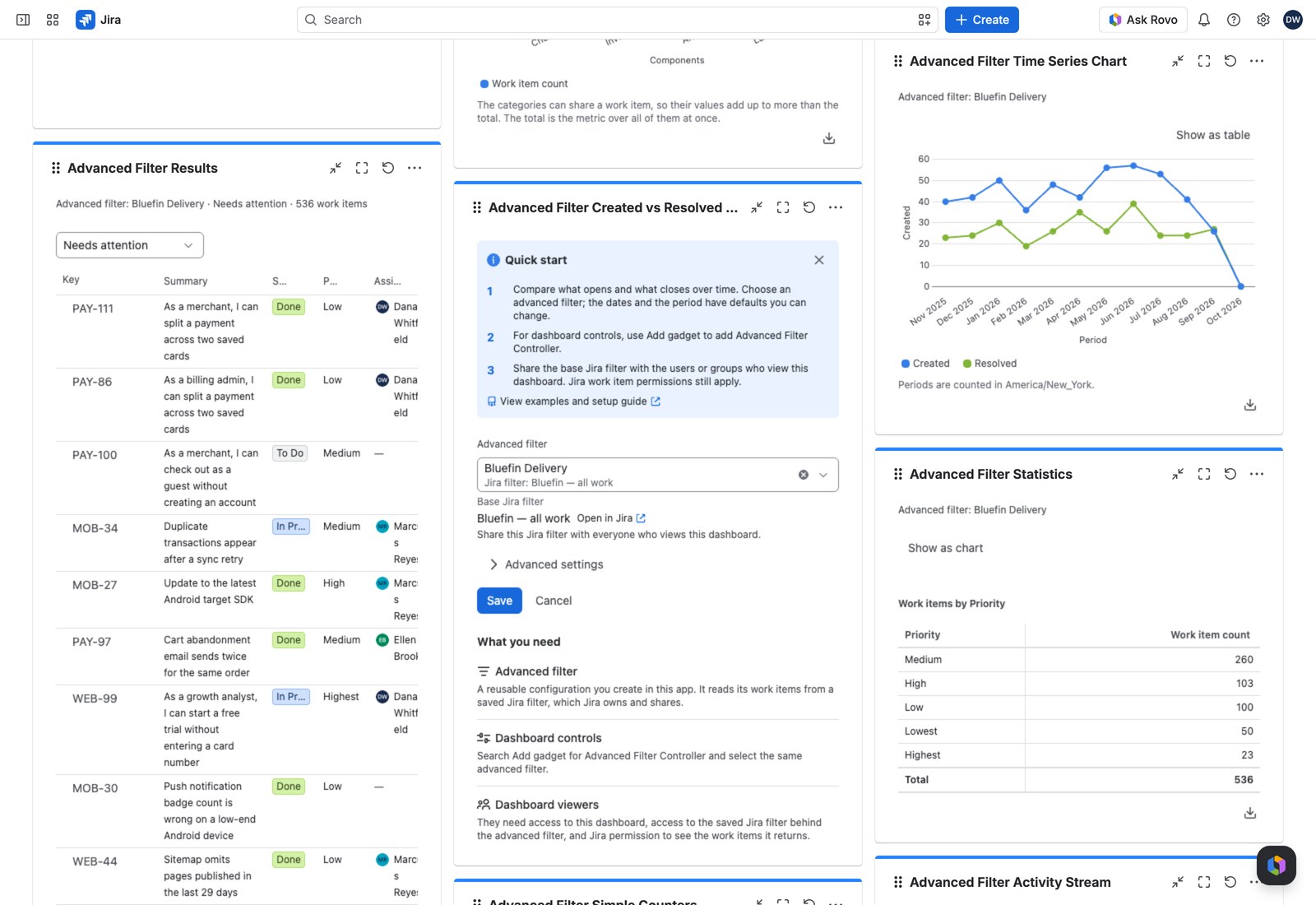Open the Needs attention dropdown
This screenshot has width=1316, height=905.
coord(130,245)
